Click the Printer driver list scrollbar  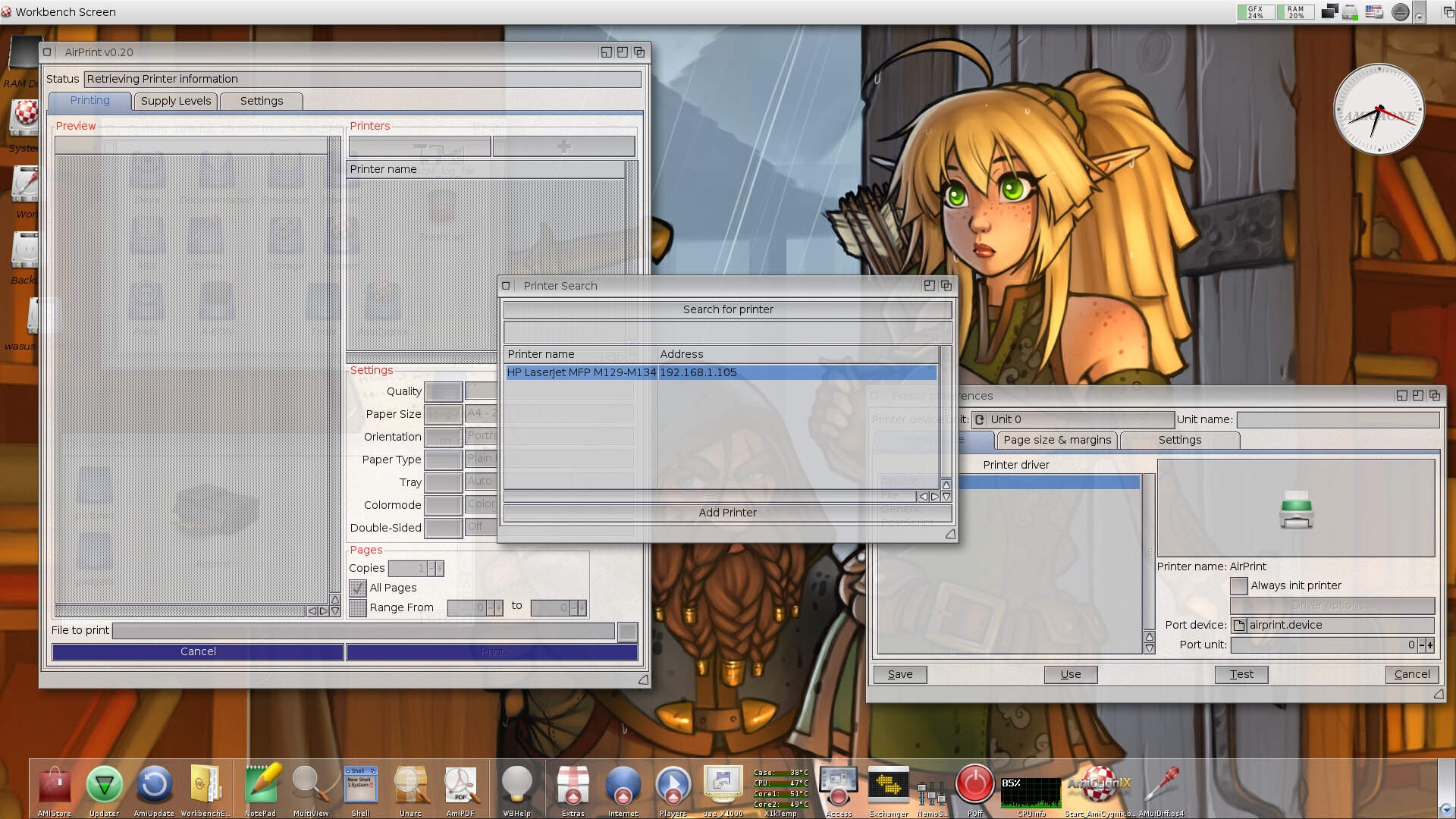point(1149,551)
